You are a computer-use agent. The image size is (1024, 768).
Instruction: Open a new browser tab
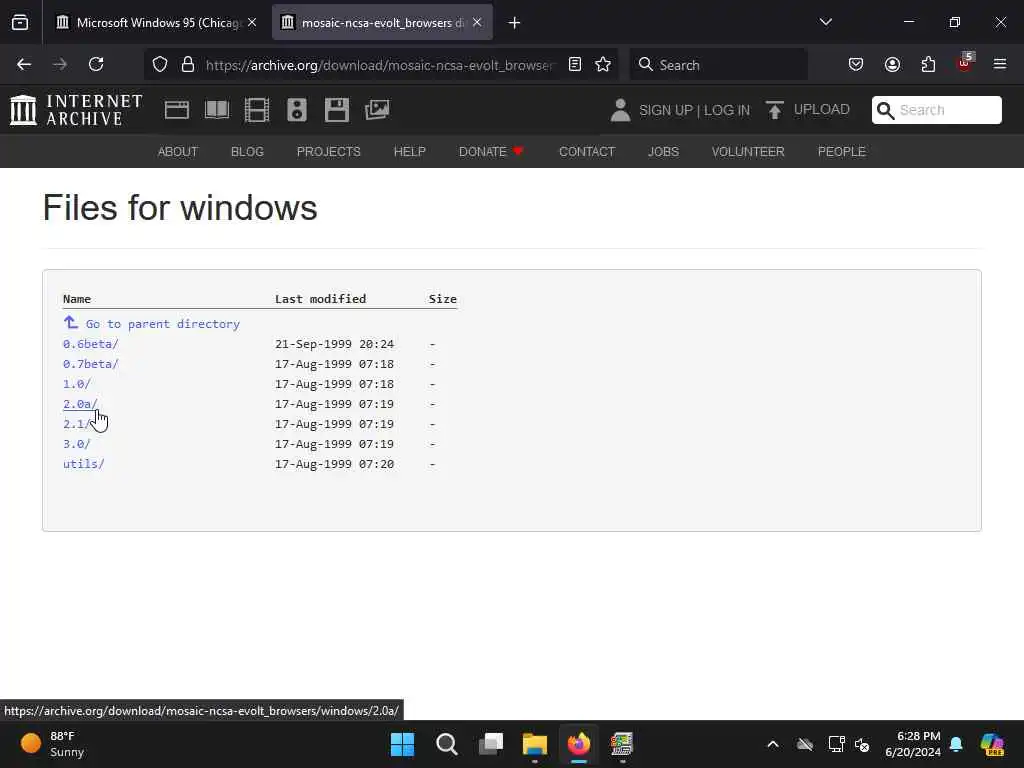click(x=515, y=23)
